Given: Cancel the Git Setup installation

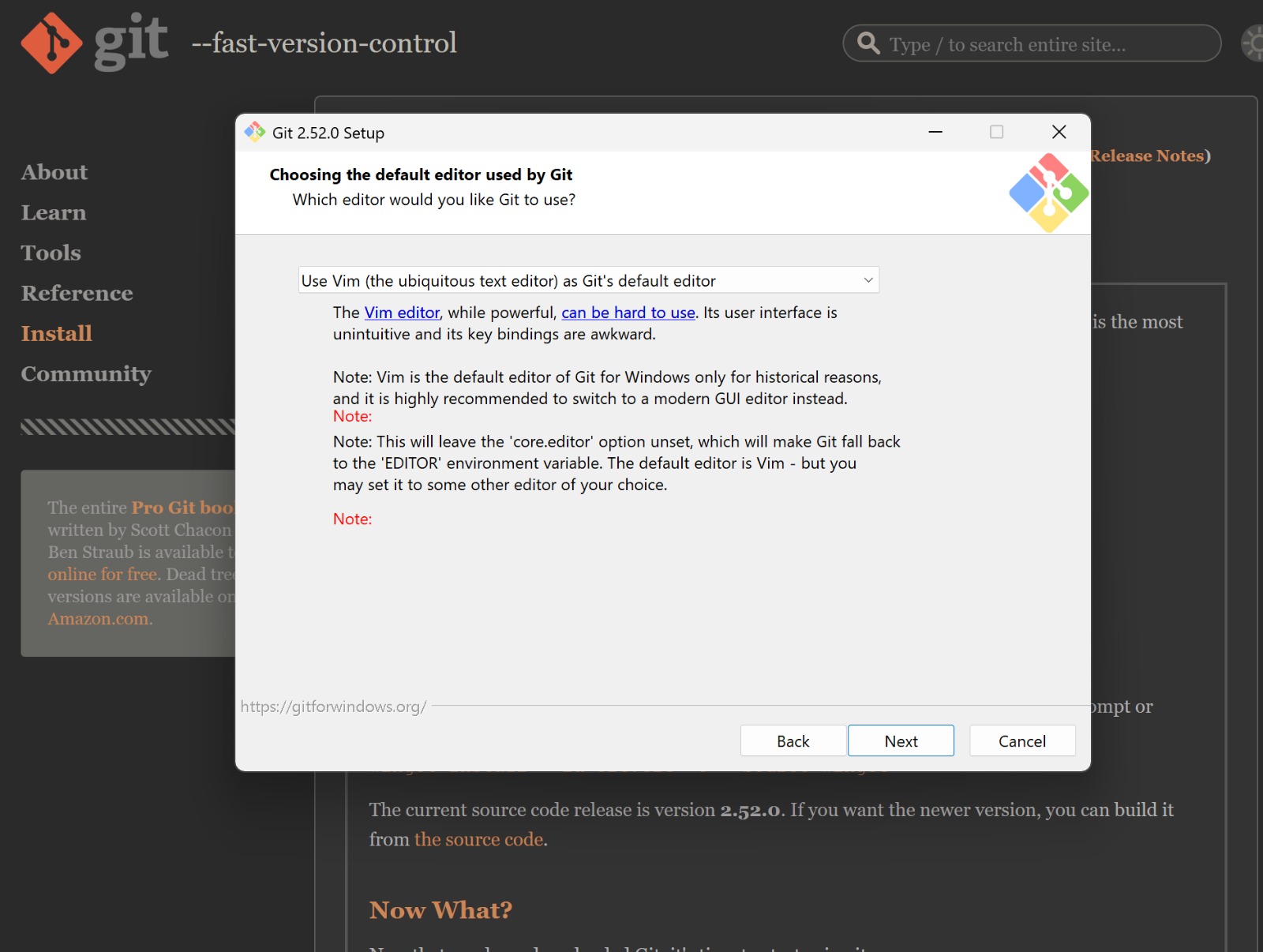Looking at the screenshot, I should tap(1022, 740).
